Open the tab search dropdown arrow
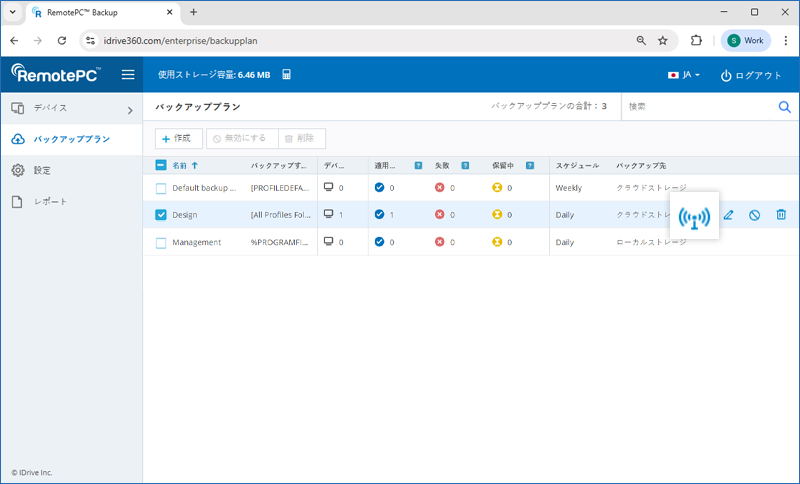Viewport: 800px width, 484px height. pos(13,12)
